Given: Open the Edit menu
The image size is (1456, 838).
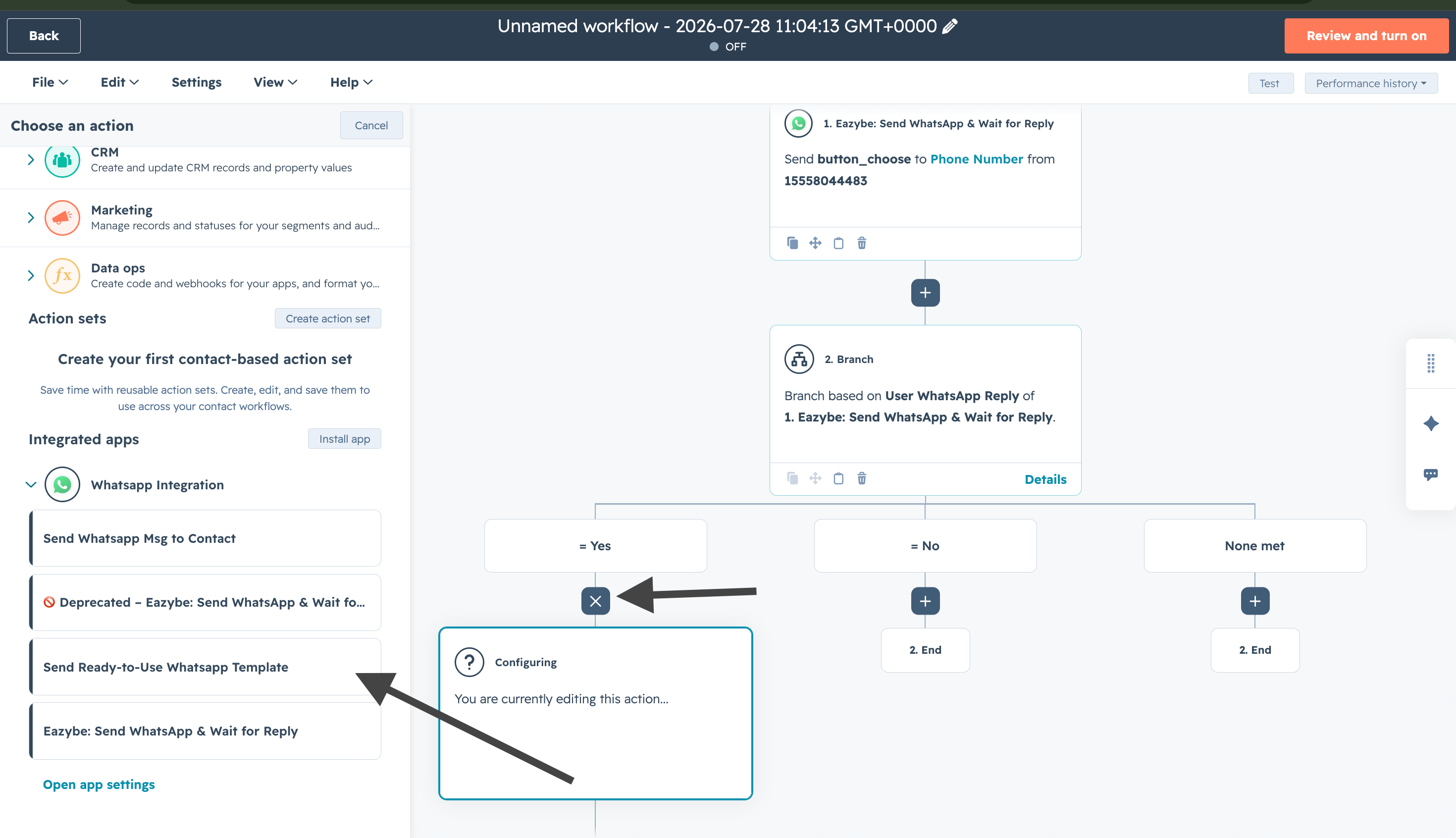Looking at the screenshot, I should [x=120, y=82].
